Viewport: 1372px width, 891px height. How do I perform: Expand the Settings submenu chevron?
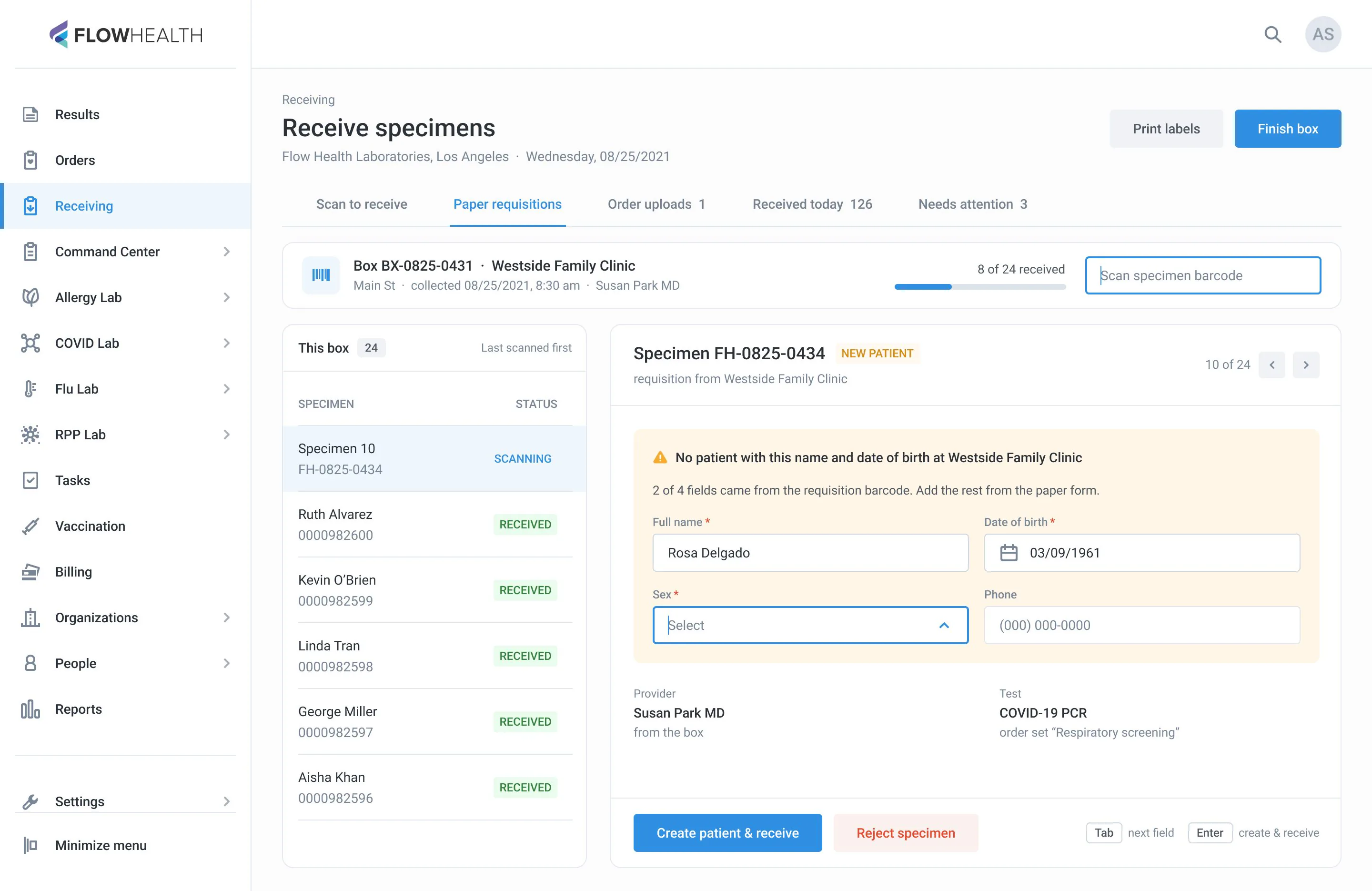(227, 801)
